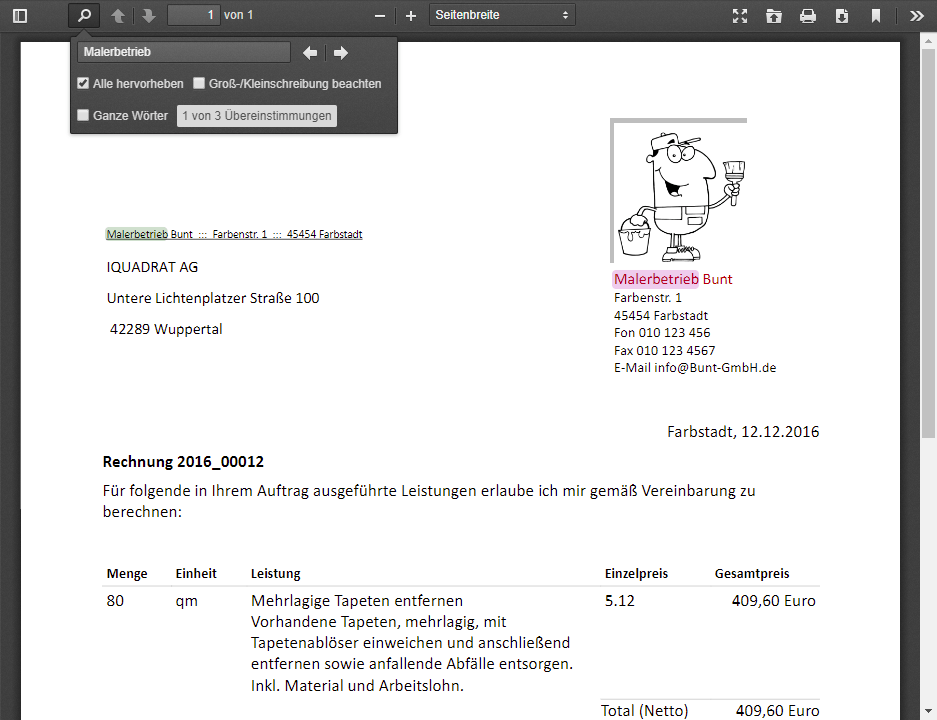Go to next page arrow
The height and width of the screenshot is (720, 937).
149,16
